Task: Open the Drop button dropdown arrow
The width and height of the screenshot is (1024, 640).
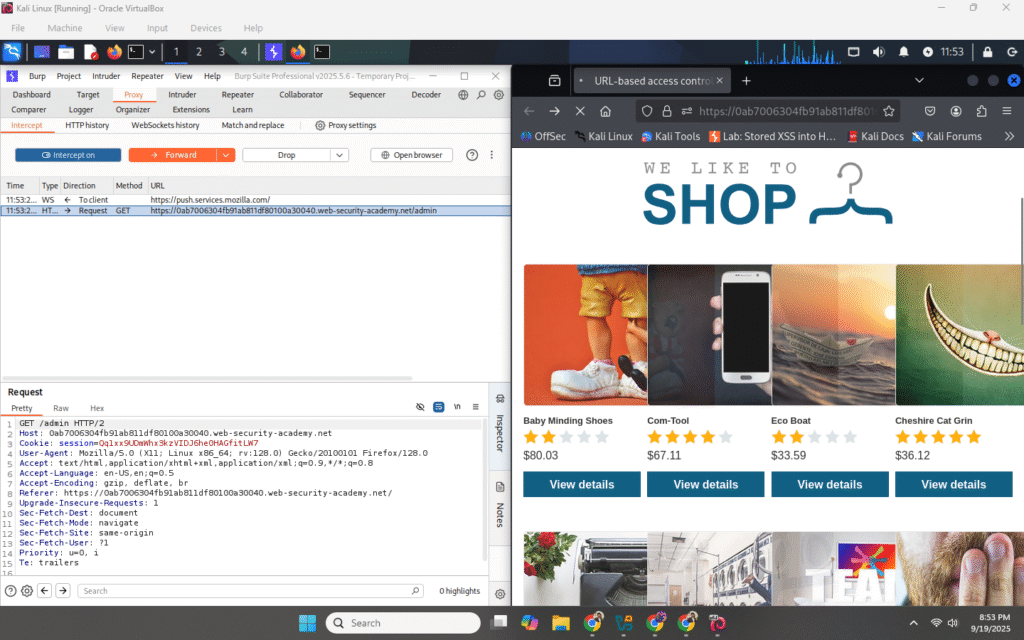Action: point(339,155)
